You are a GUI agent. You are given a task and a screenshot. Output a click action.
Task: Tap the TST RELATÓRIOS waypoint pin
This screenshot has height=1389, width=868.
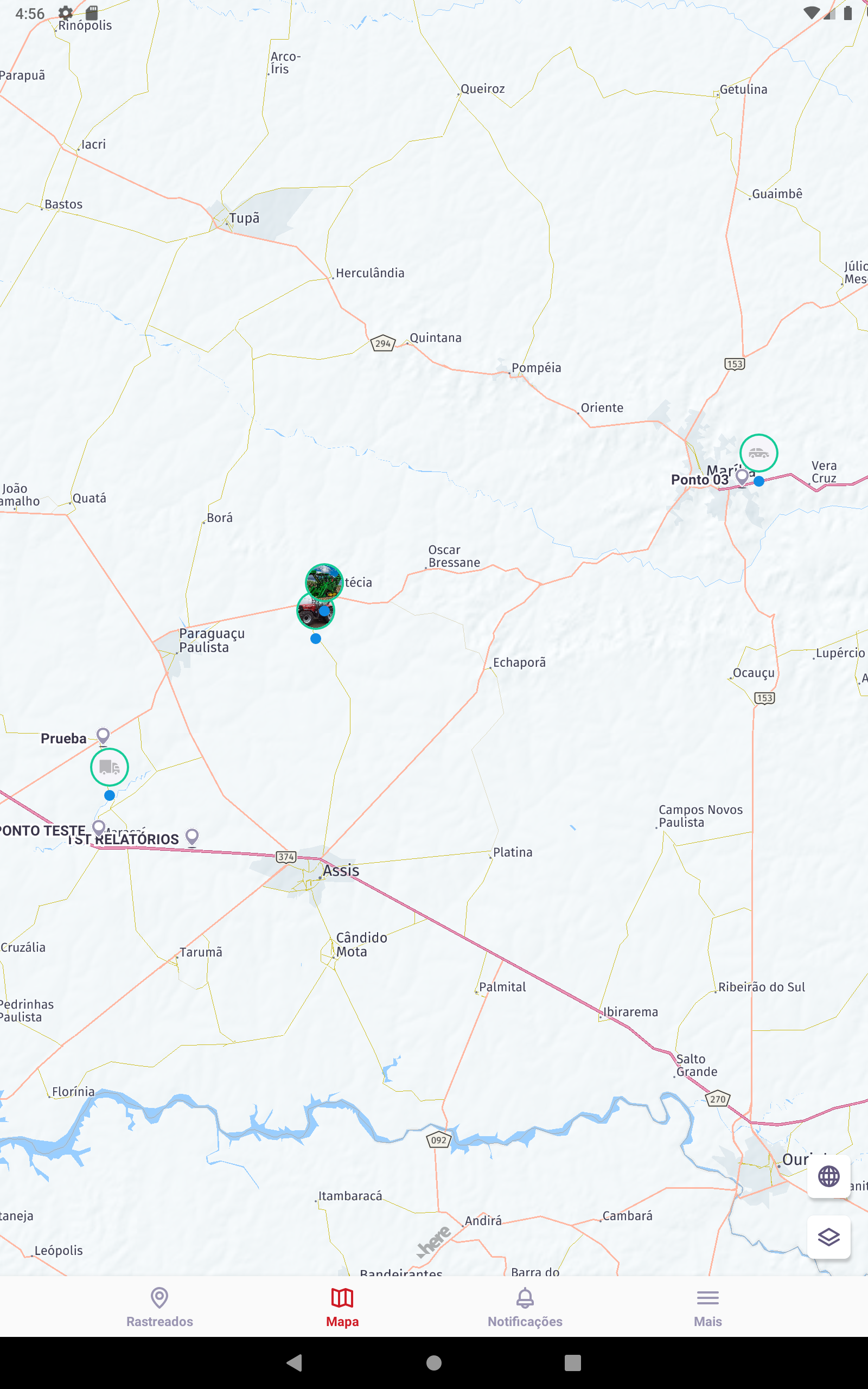pyautogui.click(x=192, y=837)
